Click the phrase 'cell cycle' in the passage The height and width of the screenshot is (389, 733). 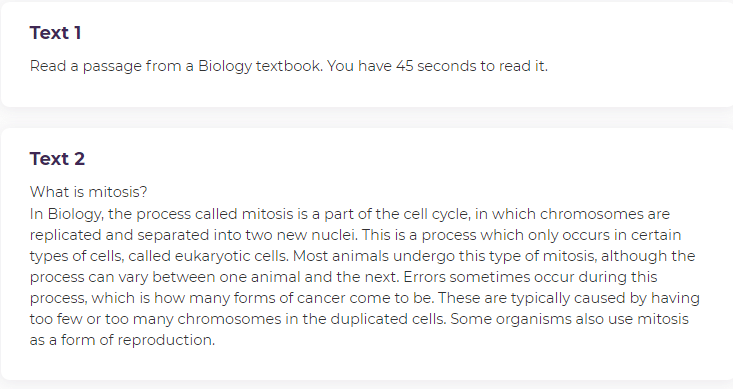(x=436, y=214)
